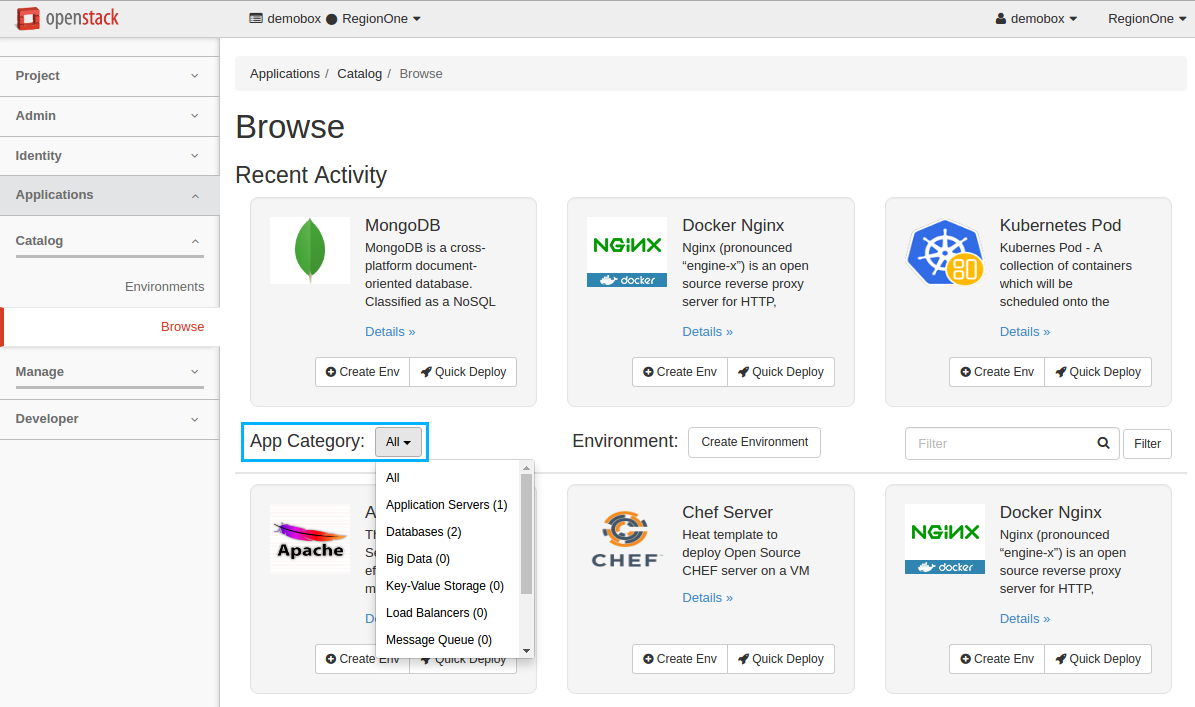Click the user icon beside demobox
Screen dimensions: 1195x707
click(x=1000, y=19)
